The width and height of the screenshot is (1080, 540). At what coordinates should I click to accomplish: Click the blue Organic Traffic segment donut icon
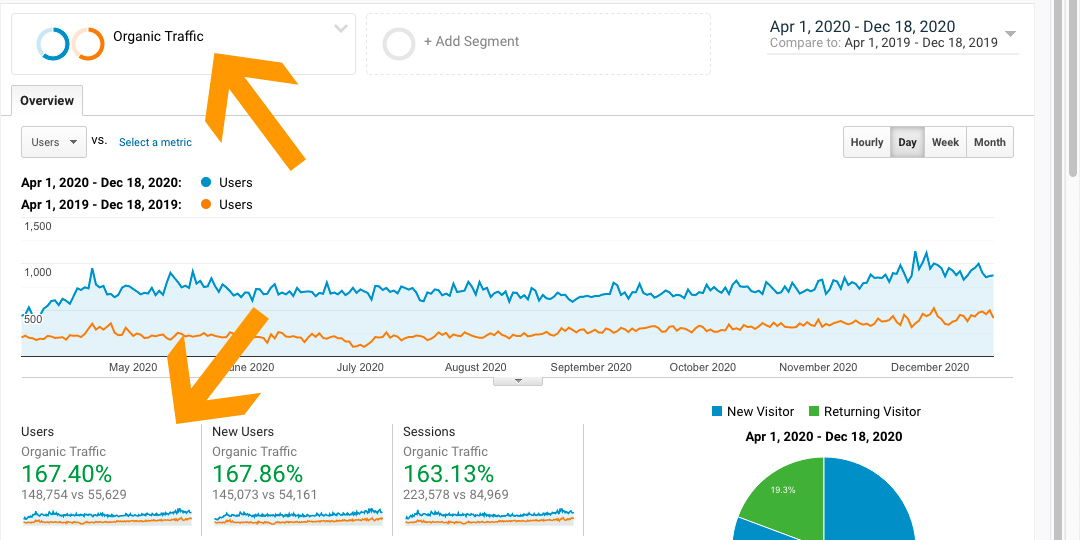52,43
